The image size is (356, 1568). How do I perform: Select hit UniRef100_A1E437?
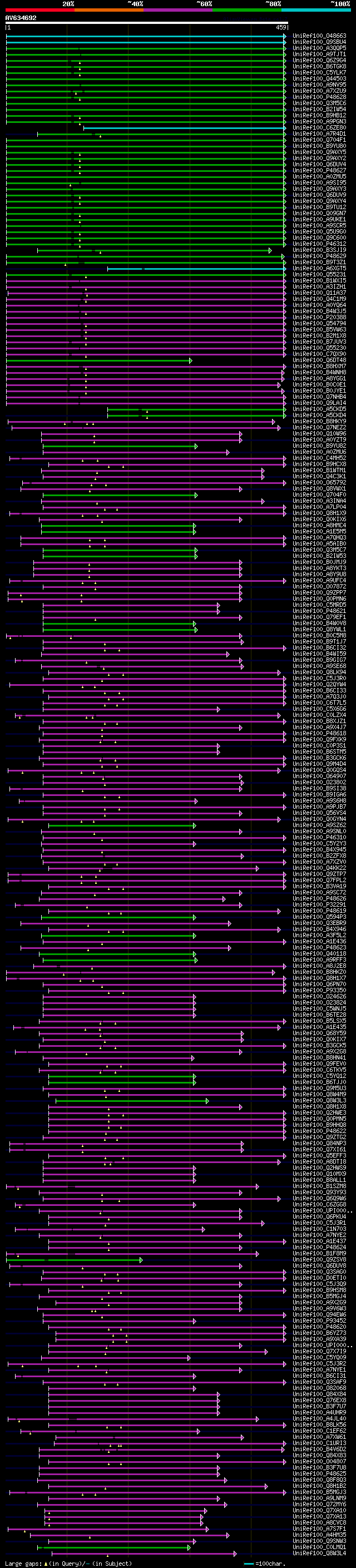[319, 1241]
